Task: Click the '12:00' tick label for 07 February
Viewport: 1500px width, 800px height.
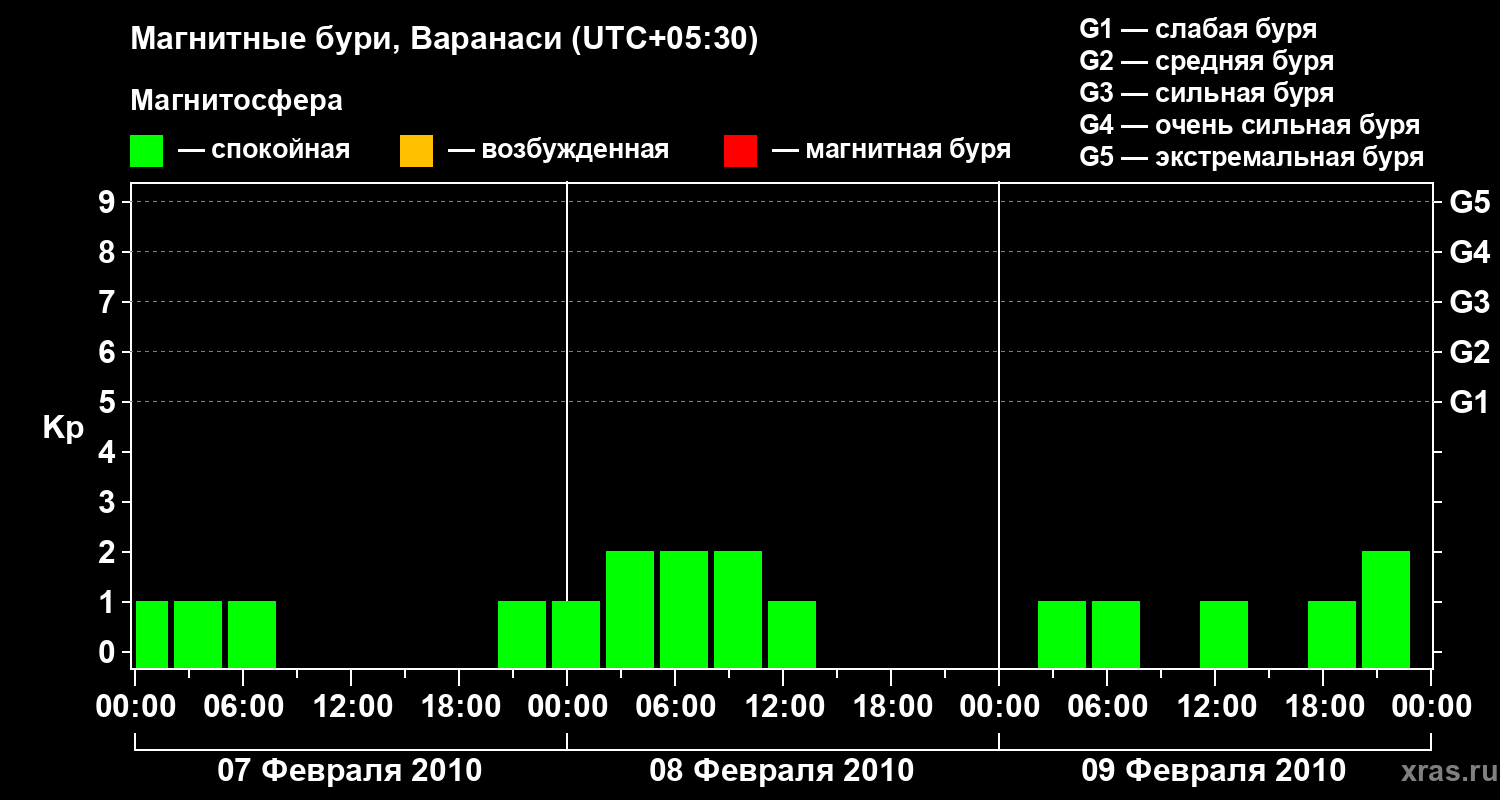Action: (351, 706)
